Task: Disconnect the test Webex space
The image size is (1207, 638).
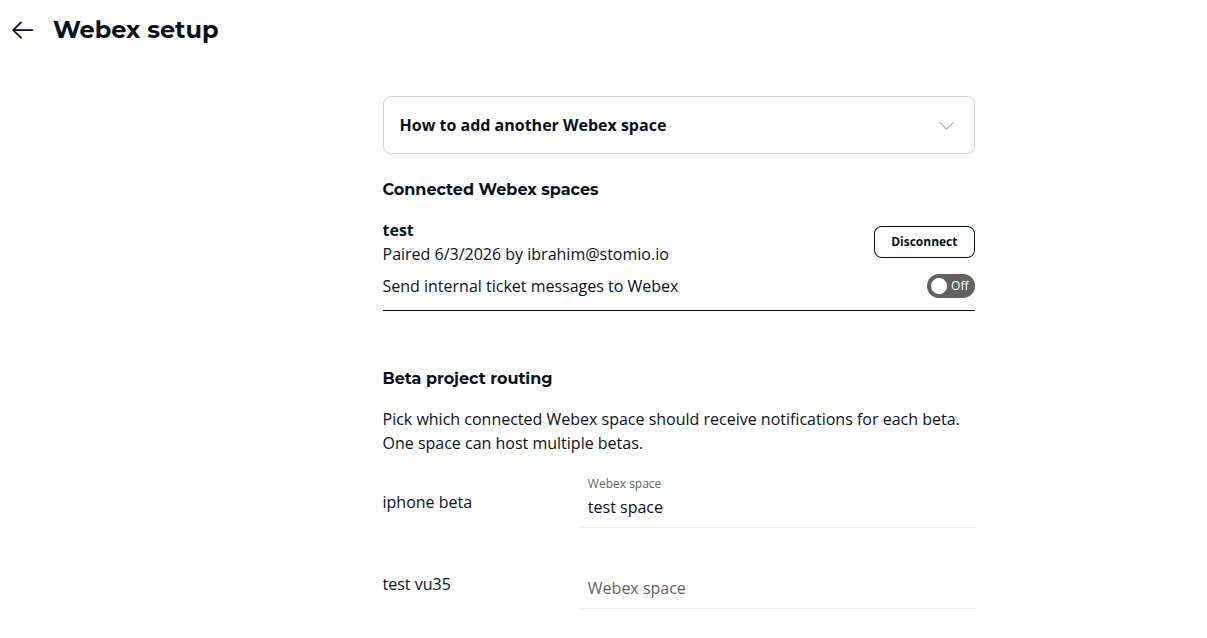Action: pos(924,242)
